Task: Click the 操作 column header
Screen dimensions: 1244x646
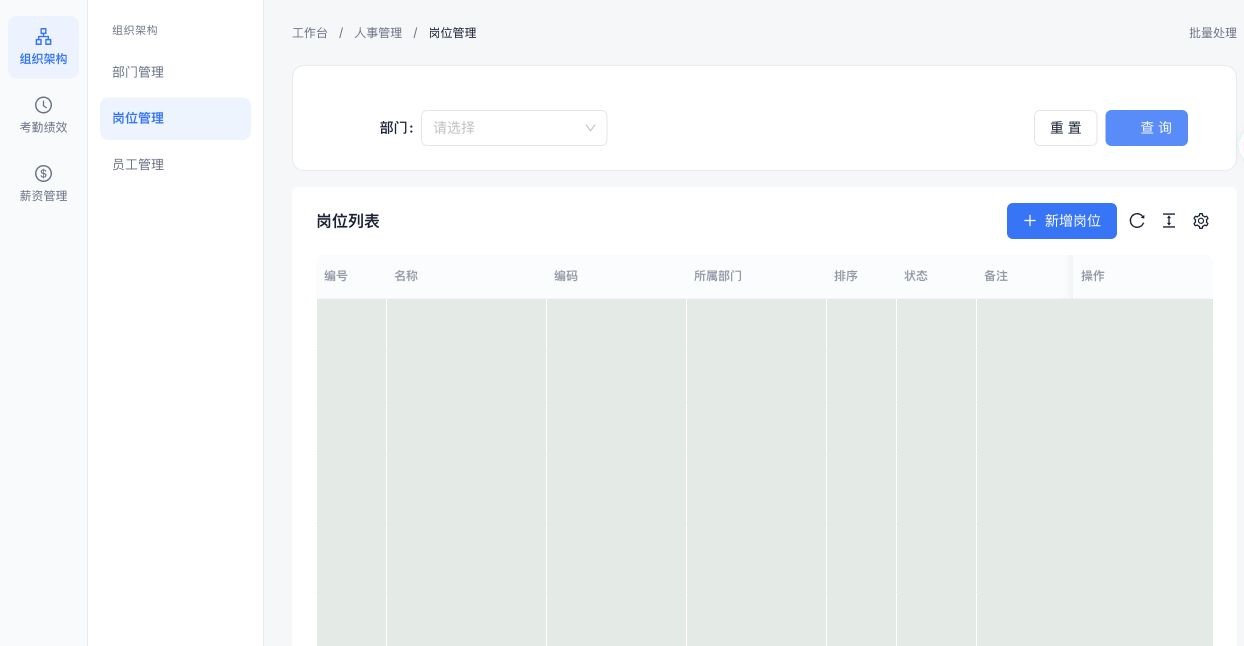Action: point(1143,276)
